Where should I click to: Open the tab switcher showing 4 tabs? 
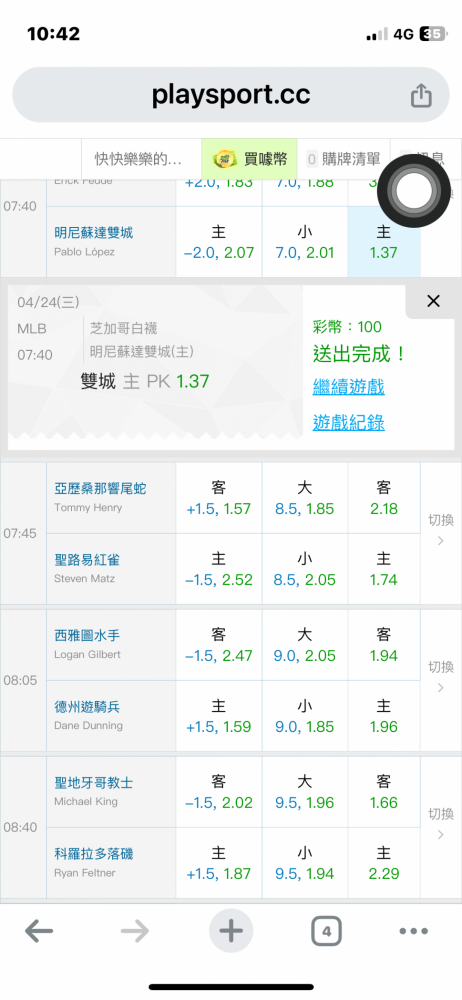[327, 932]
